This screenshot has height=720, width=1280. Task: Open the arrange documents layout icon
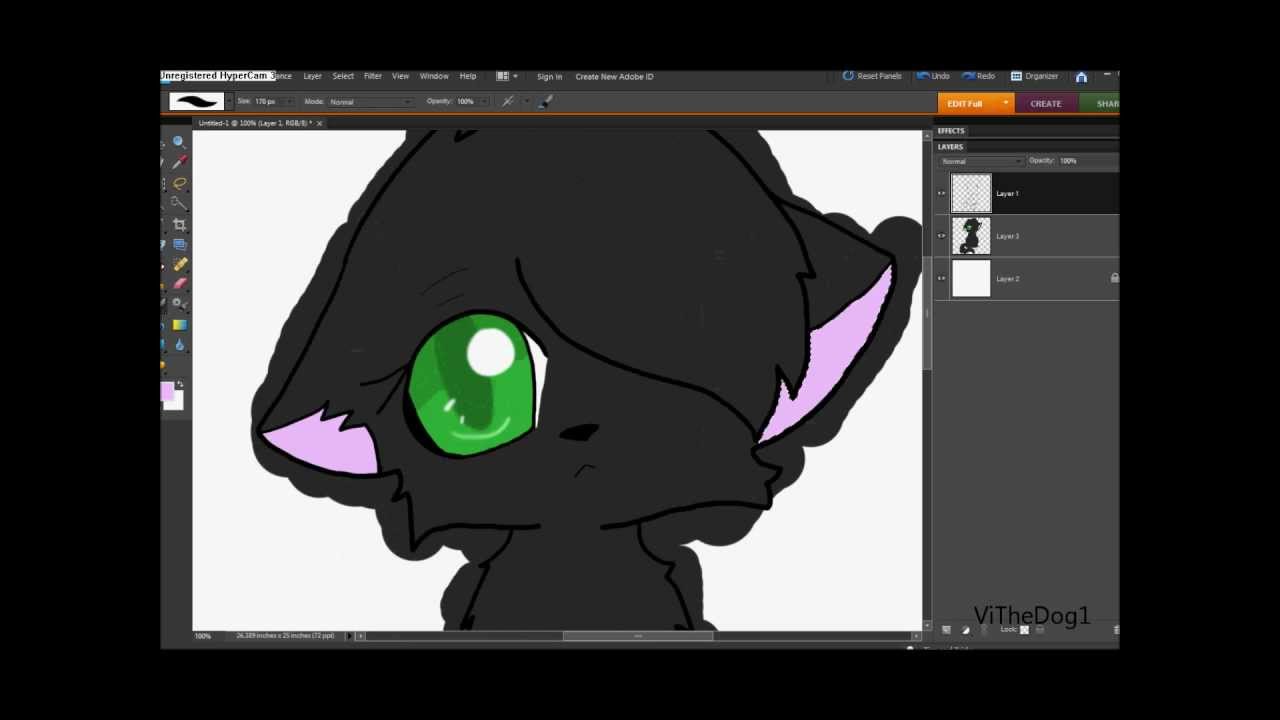coord(502,76)
